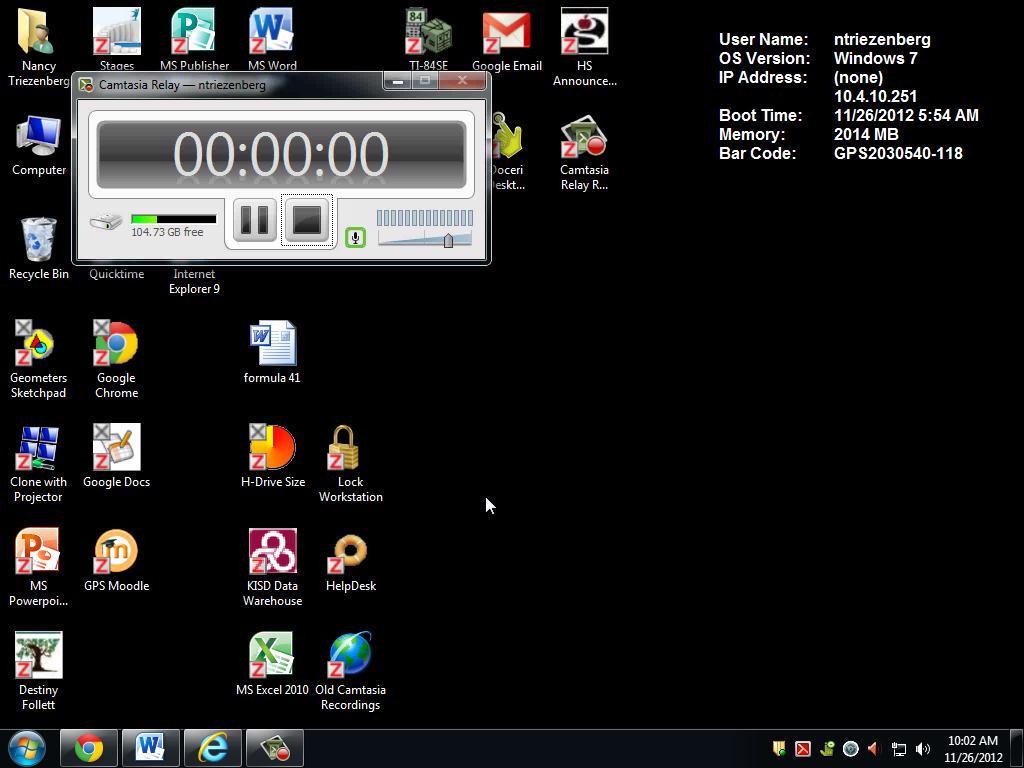Click the audio level meter bars
The height and width of the screenshot is (768, 1024).
pyautogui.click(x=424, y=217)
